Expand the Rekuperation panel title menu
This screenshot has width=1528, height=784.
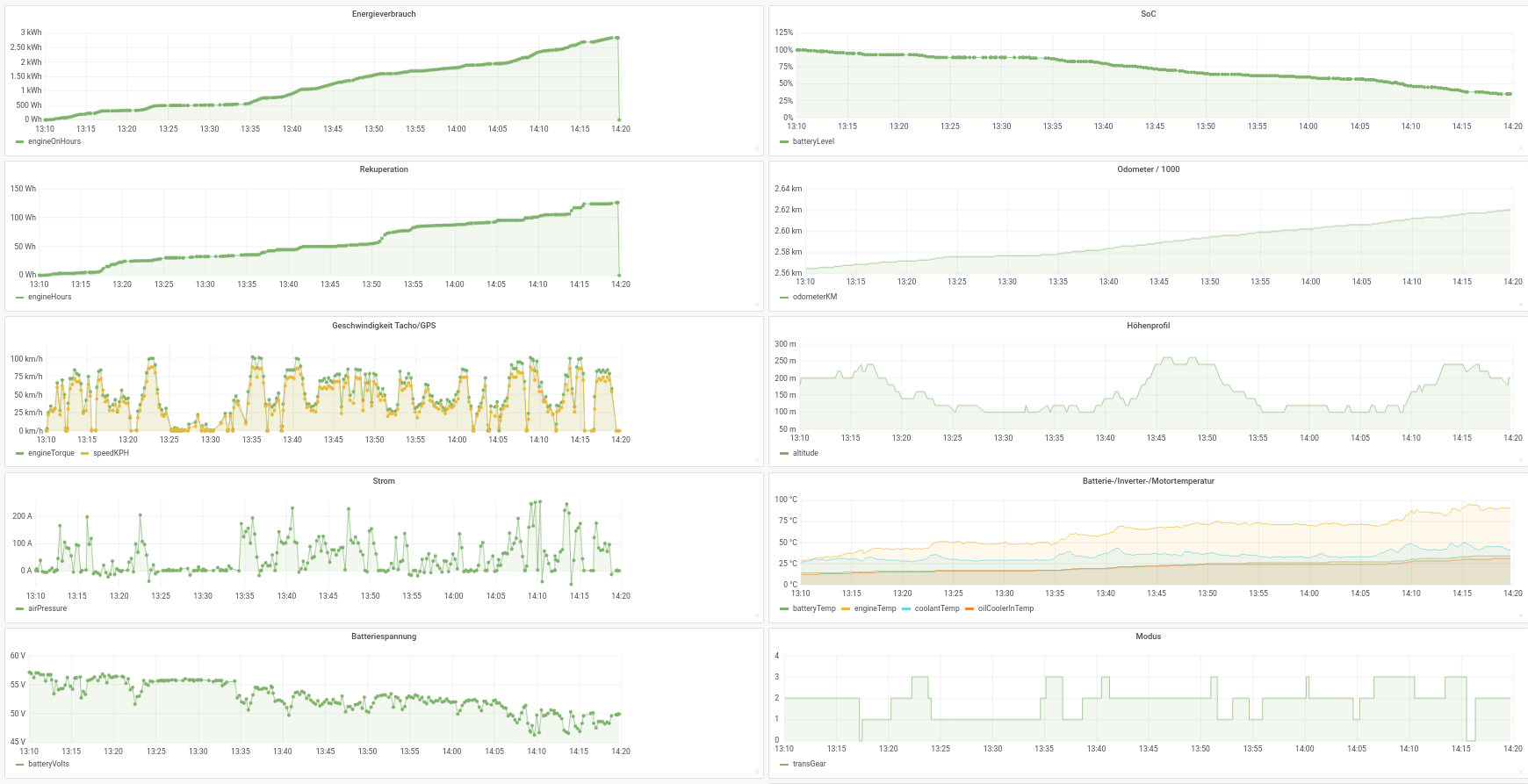click(x=384, y=169)
